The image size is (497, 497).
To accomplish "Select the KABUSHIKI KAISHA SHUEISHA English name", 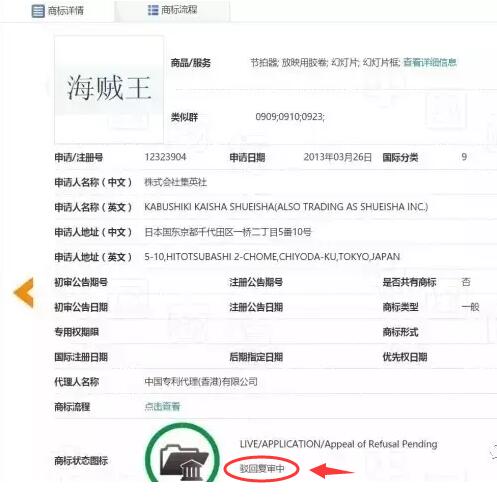I will pyautogui.click(x=286, y=207).
